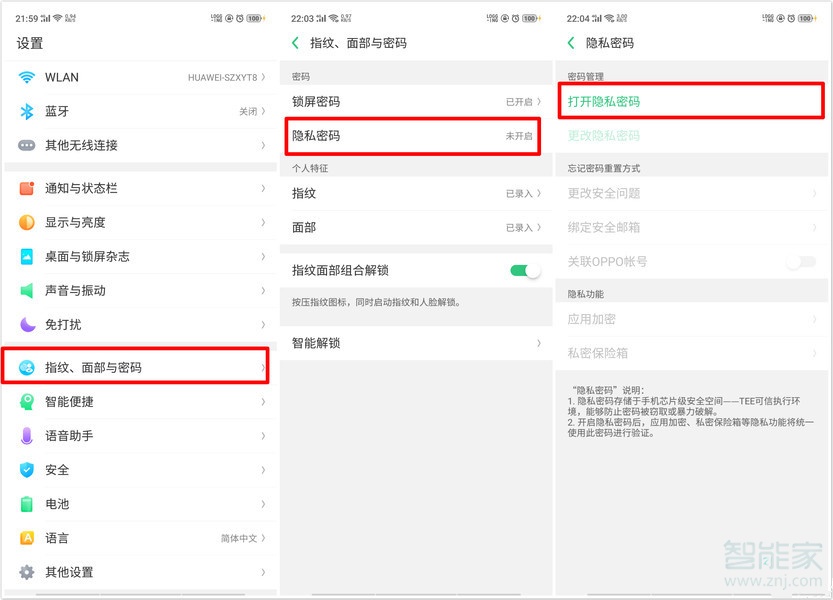Tap the Bluetooth icon
Viewport: 833px width, 600px height.
point(27,111)
